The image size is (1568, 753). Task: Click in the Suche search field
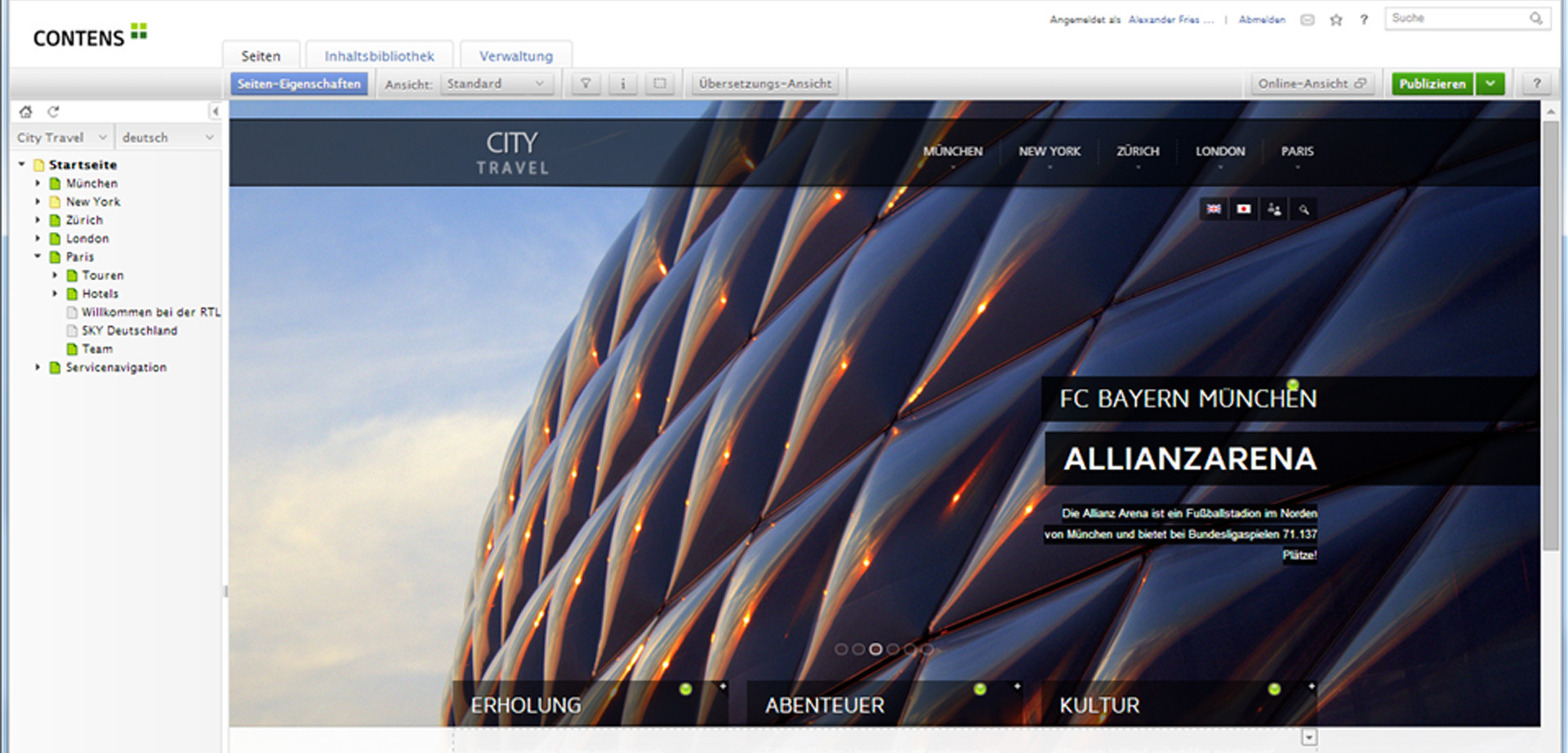tap(1455, 18)
